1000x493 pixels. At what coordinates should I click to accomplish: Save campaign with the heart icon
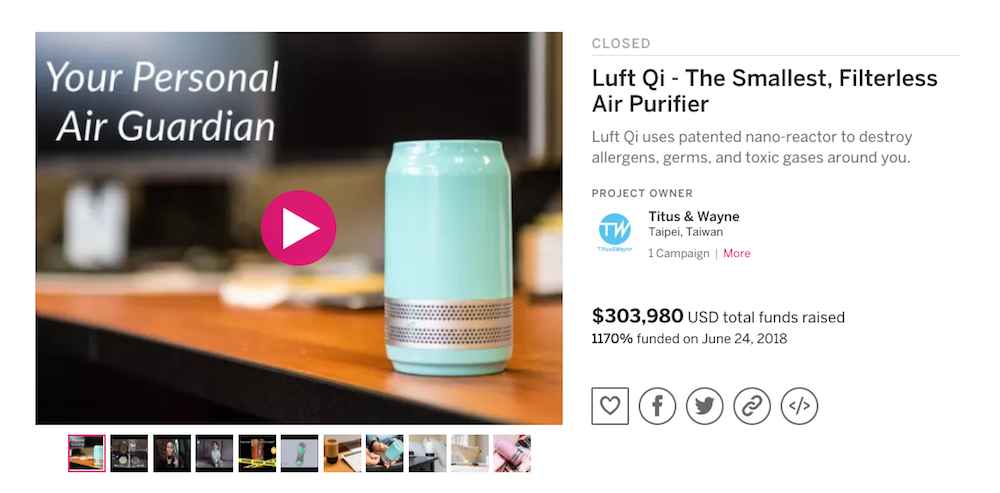610,406
